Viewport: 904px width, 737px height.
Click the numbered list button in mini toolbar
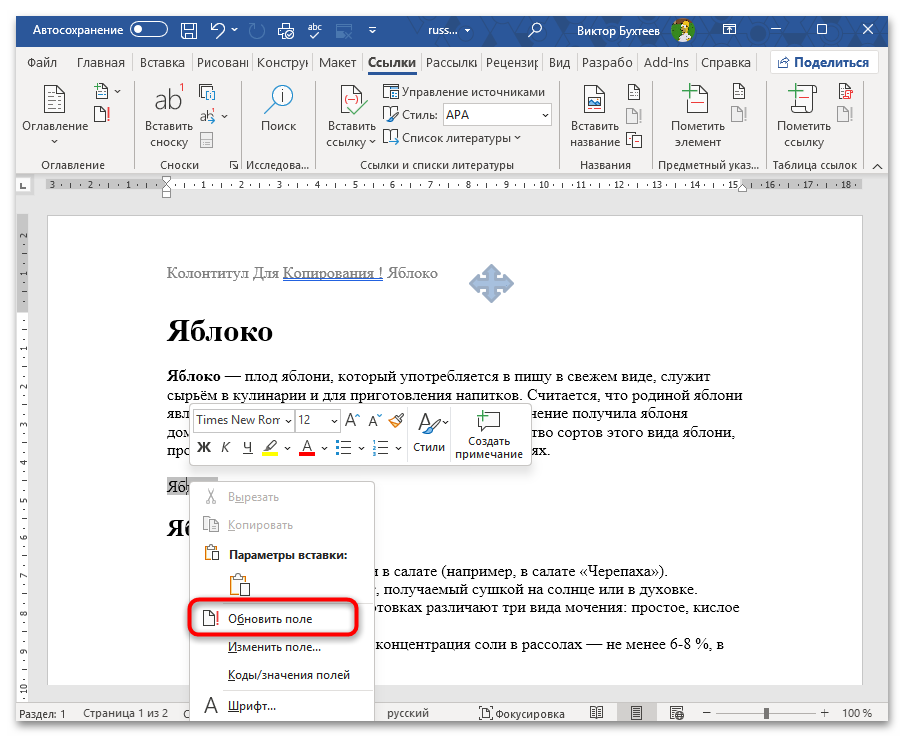pyautogui.click(x=381, y=448)
